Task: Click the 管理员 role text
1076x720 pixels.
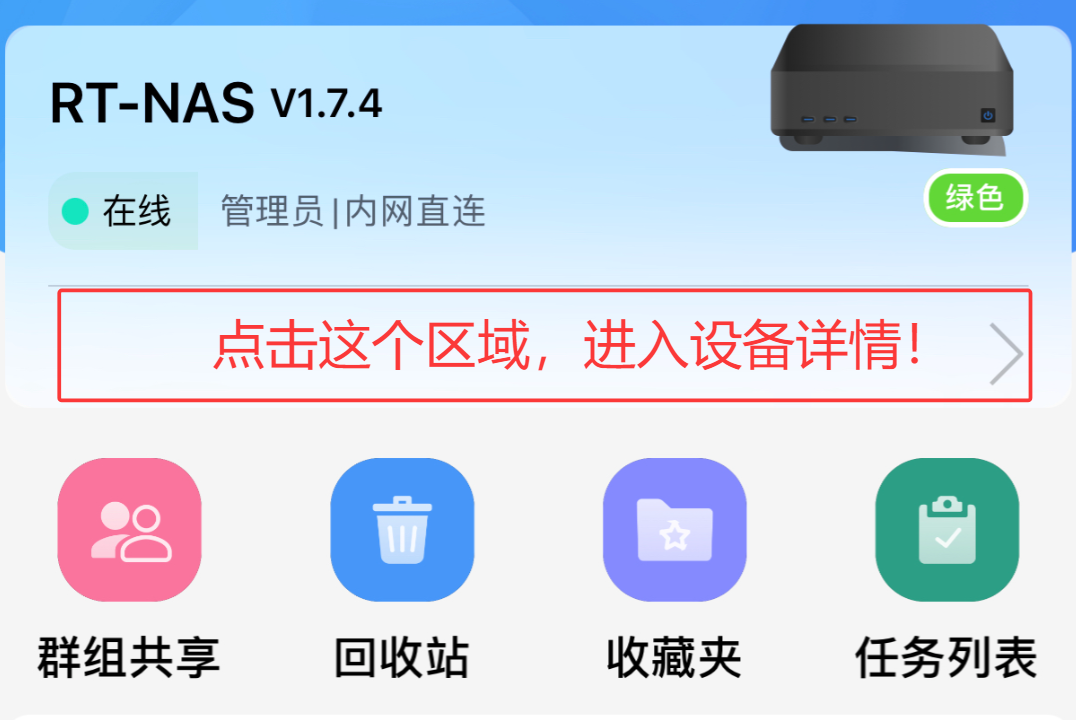Action: point(272,211)
